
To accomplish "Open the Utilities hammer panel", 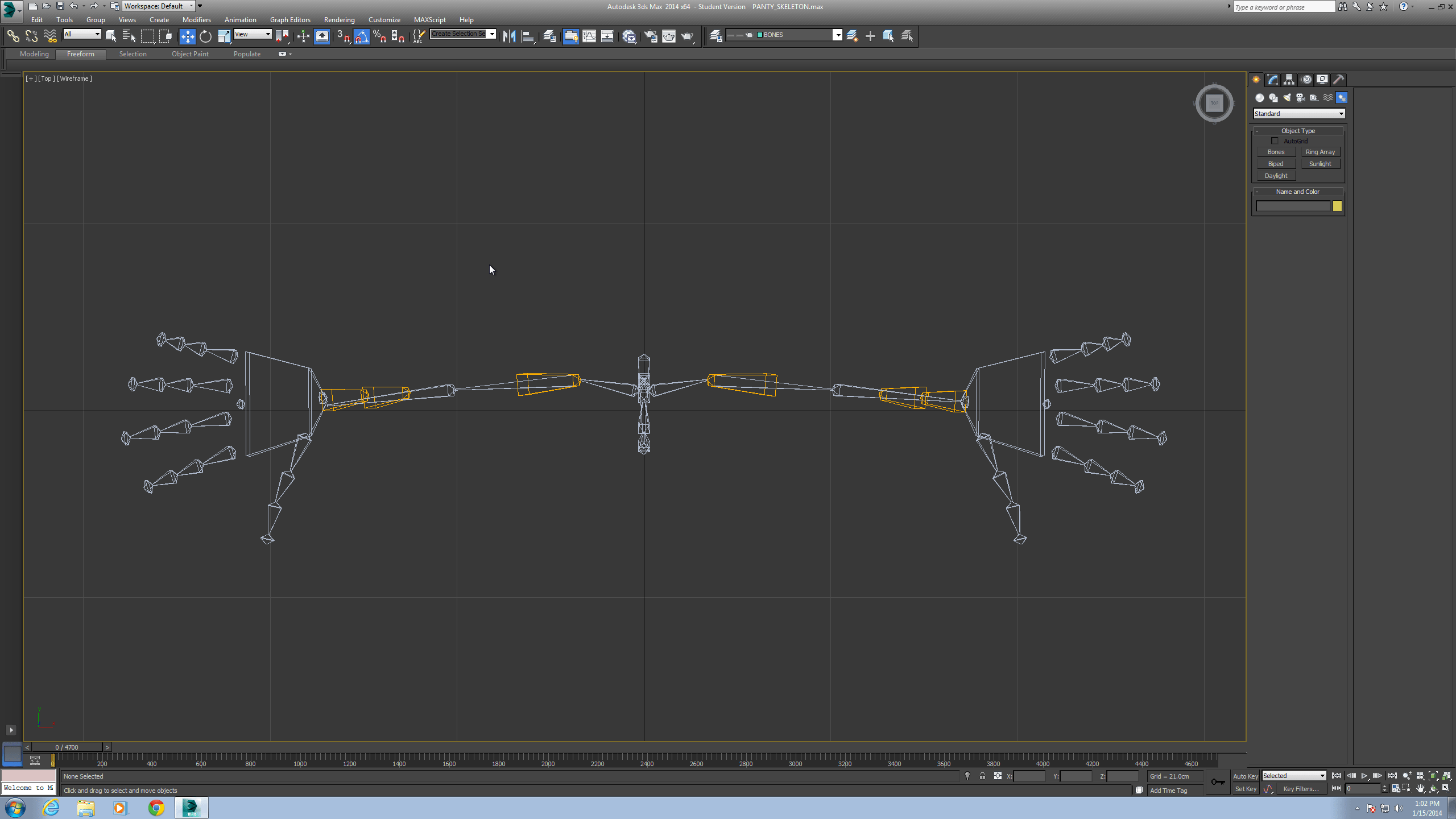I will click(1338, 80).
